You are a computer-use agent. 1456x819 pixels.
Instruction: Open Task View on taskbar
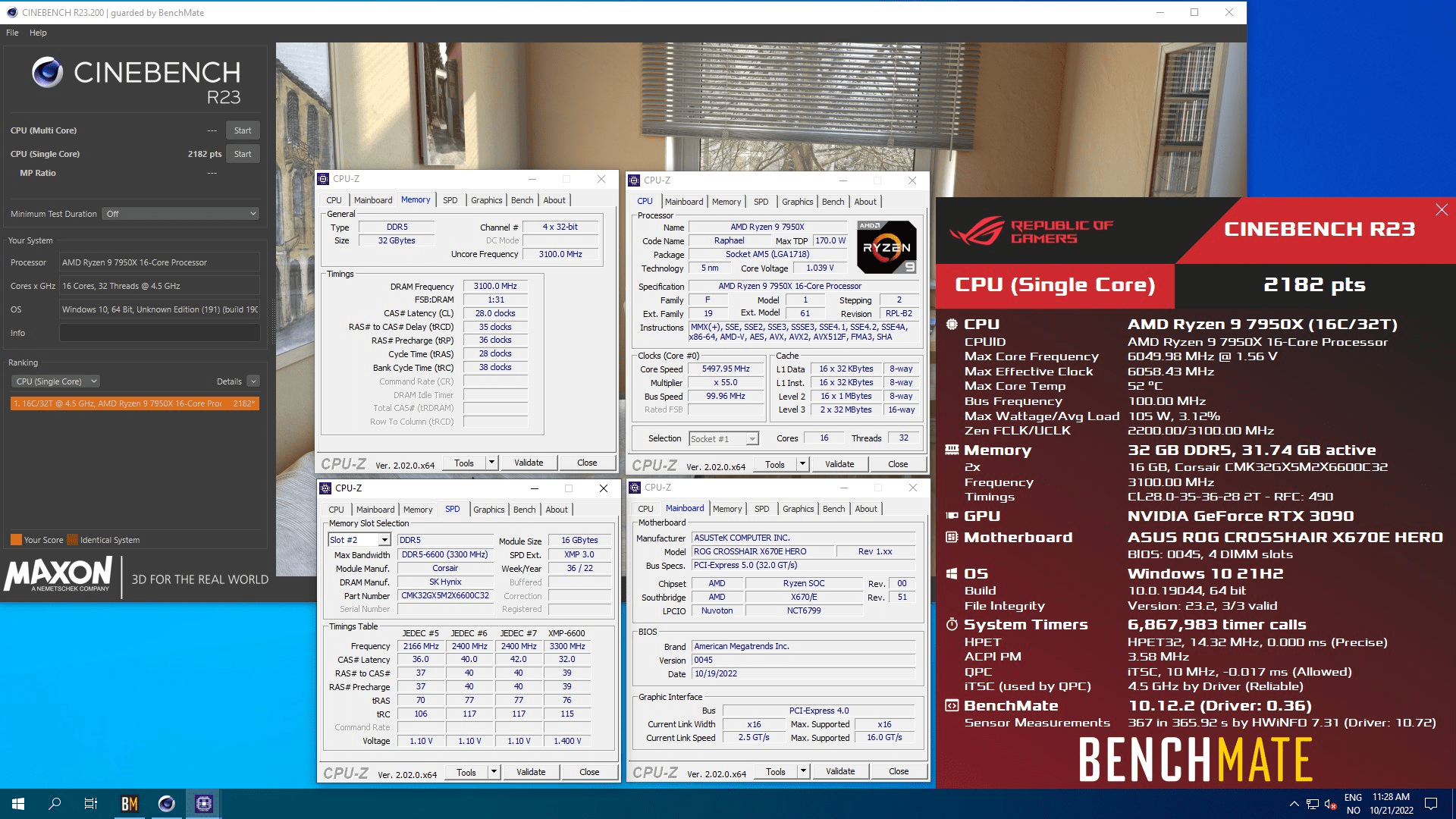[x=91, y=804]
